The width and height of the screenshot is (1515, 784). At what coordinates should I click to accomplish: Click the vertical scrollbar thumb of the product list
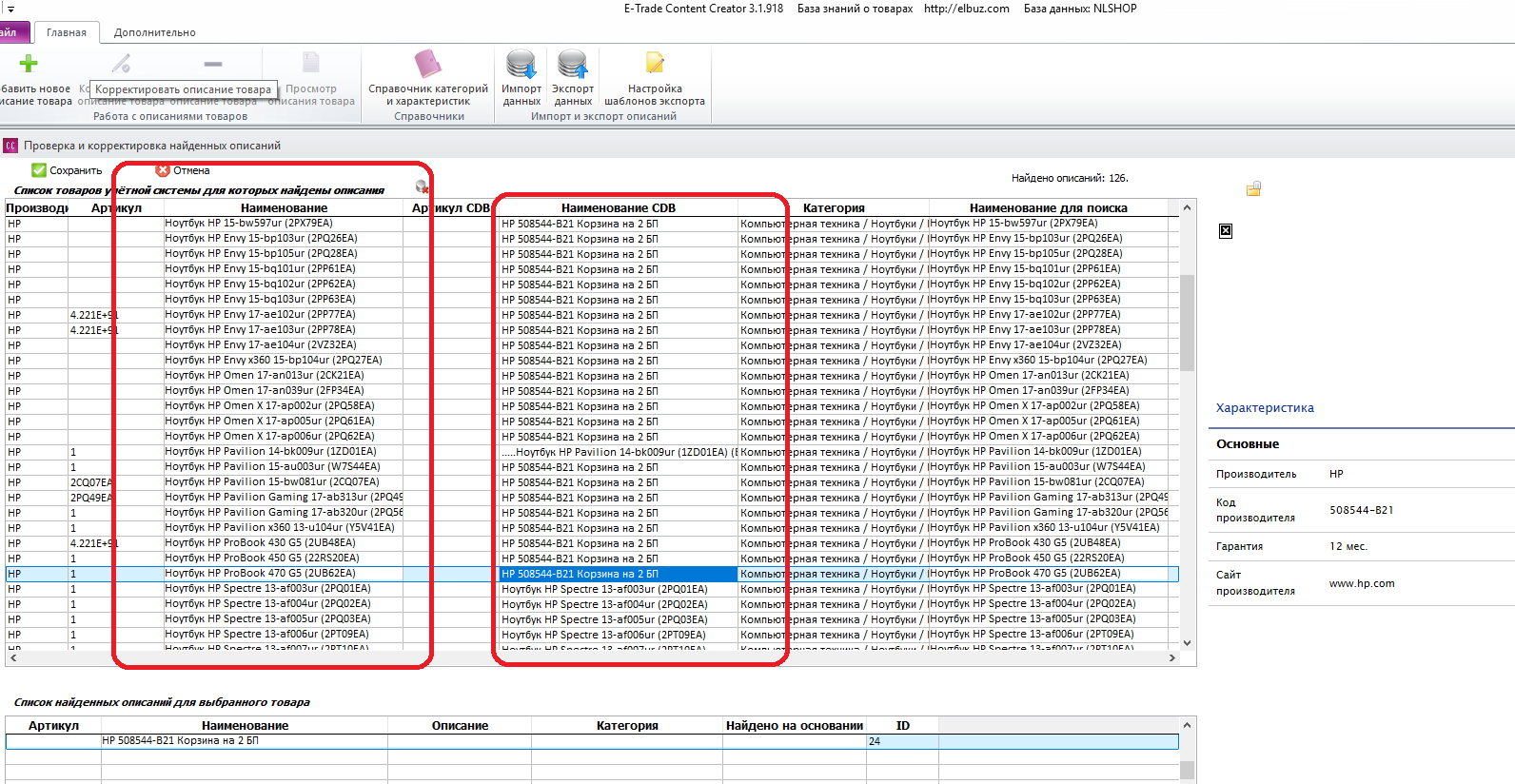coord(1187,323)
